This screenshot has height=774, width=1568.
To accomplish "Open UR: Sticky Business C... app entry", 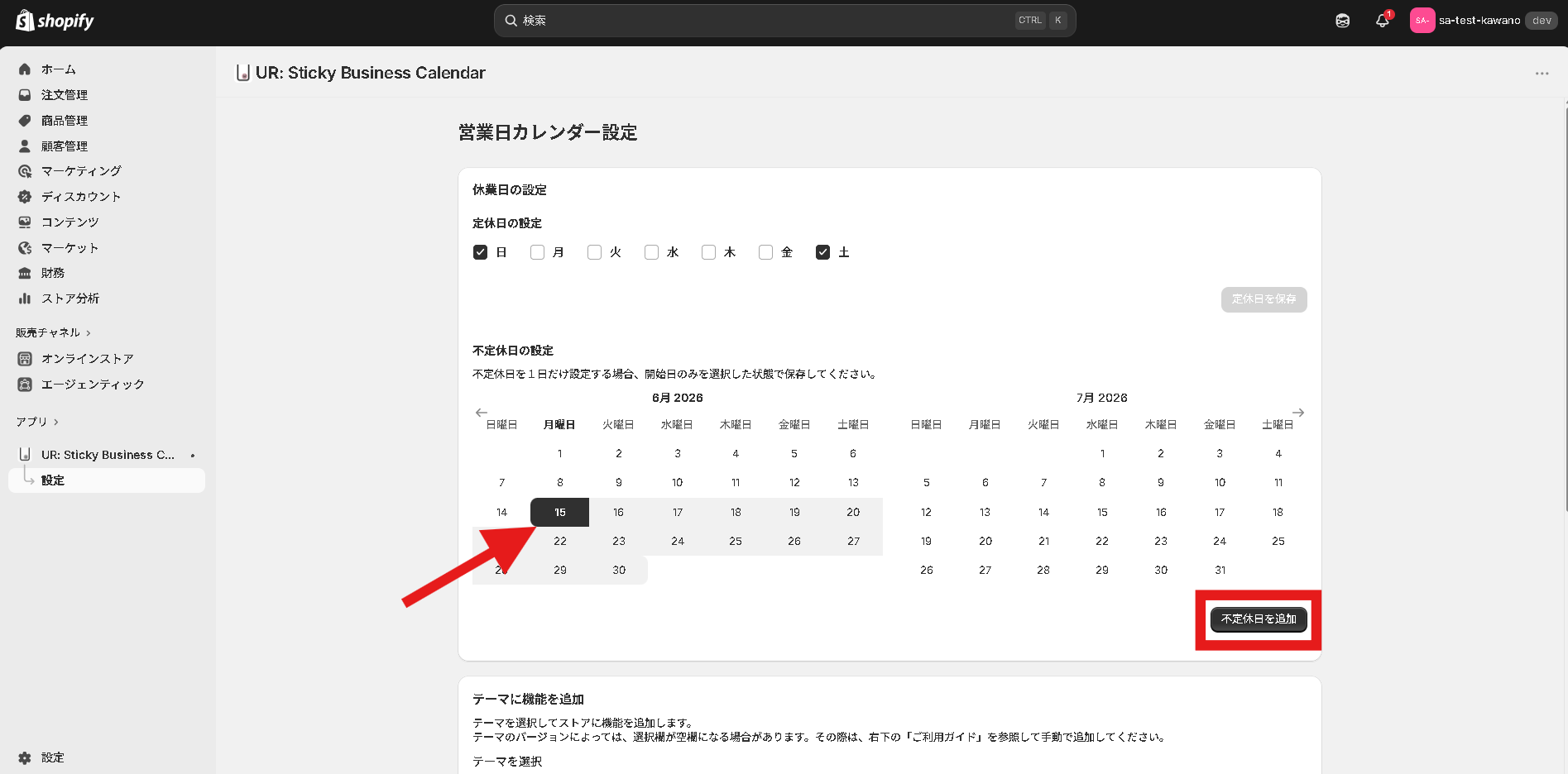I will point(108,455).
